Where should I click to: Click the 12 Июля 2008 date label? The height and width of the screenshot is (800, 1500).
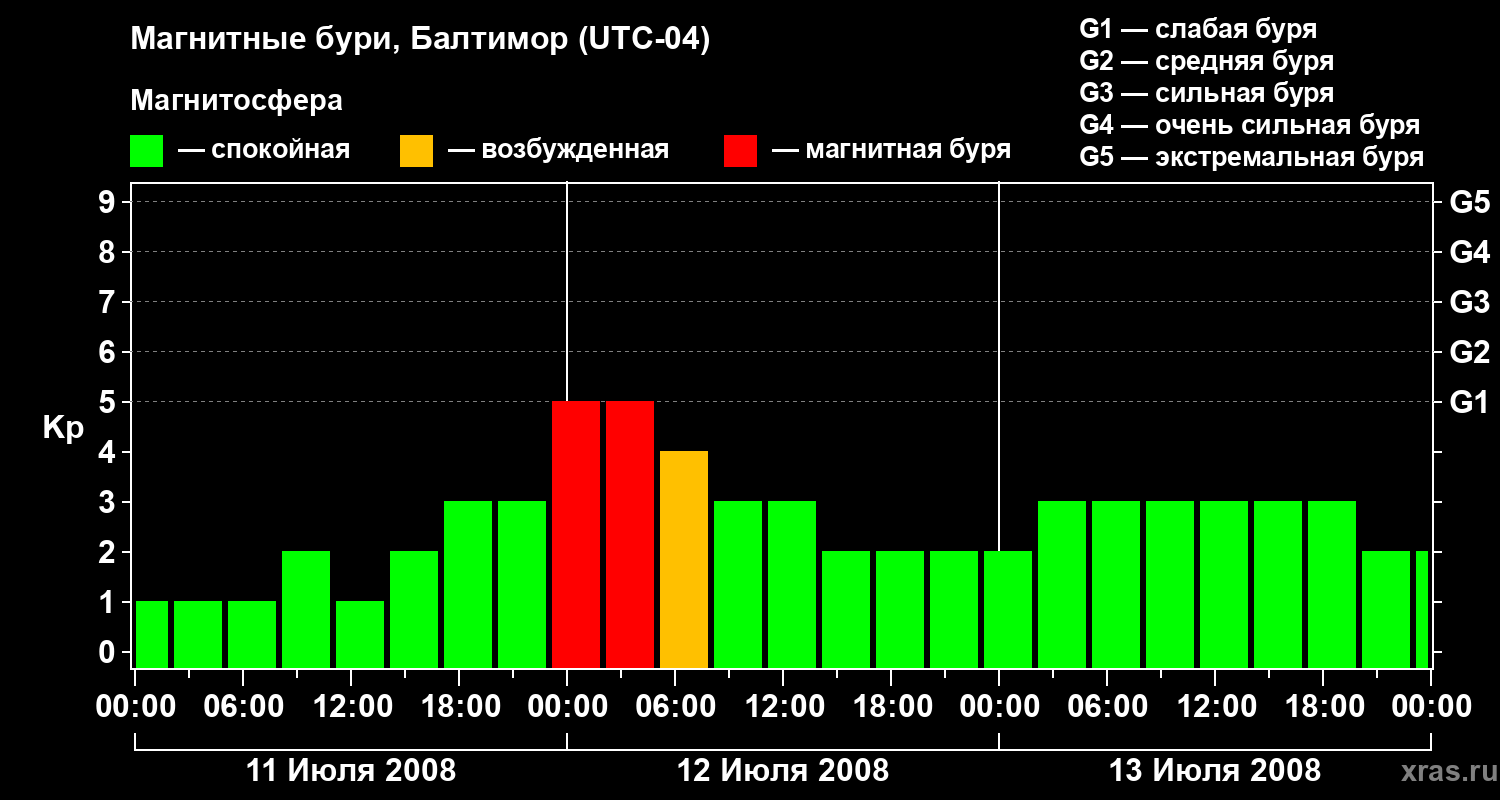(783, 771)
